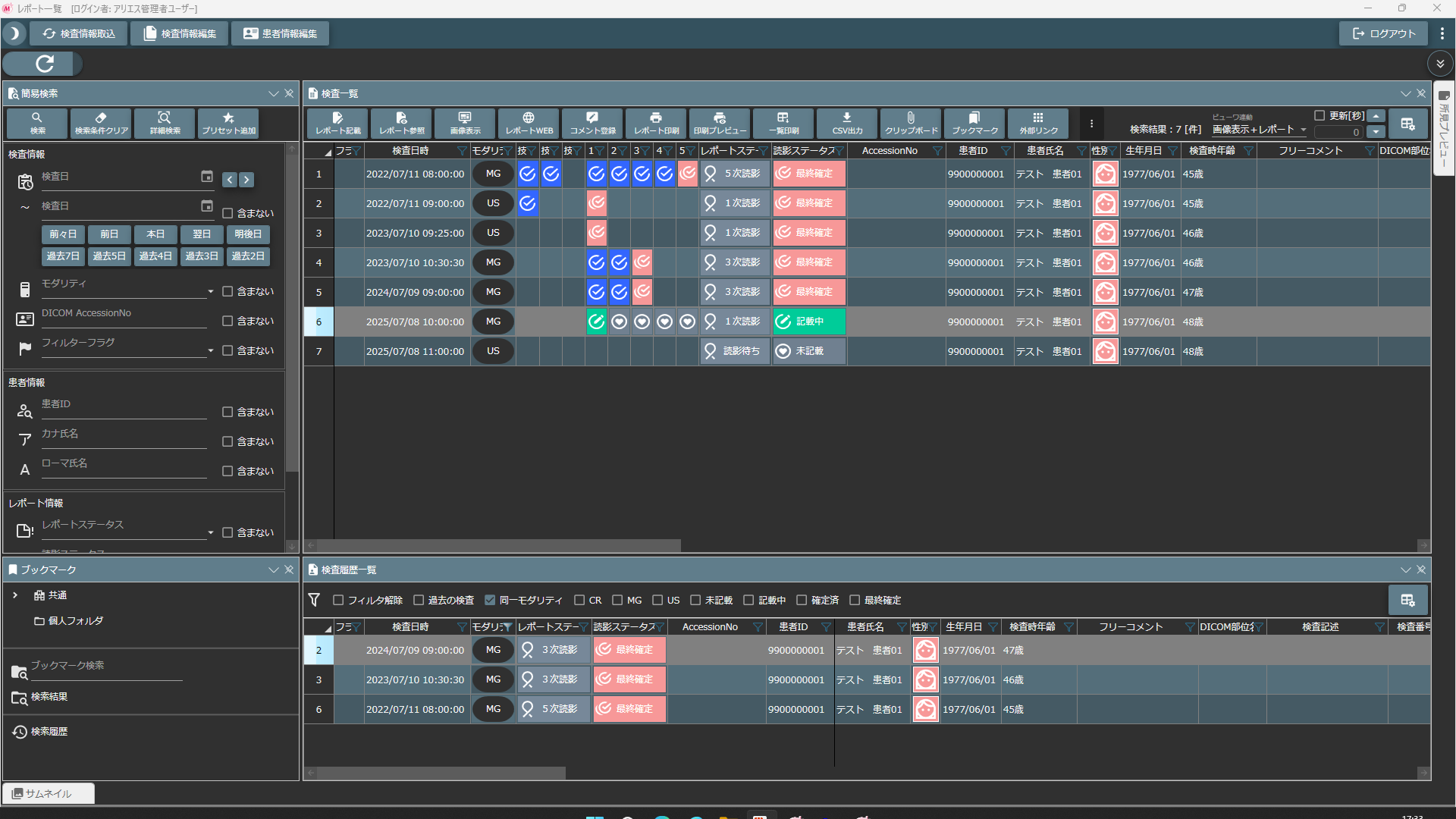Click the 検索条件クリア eraser icon
Viewport: 1456px width, 819px height.
101,123
